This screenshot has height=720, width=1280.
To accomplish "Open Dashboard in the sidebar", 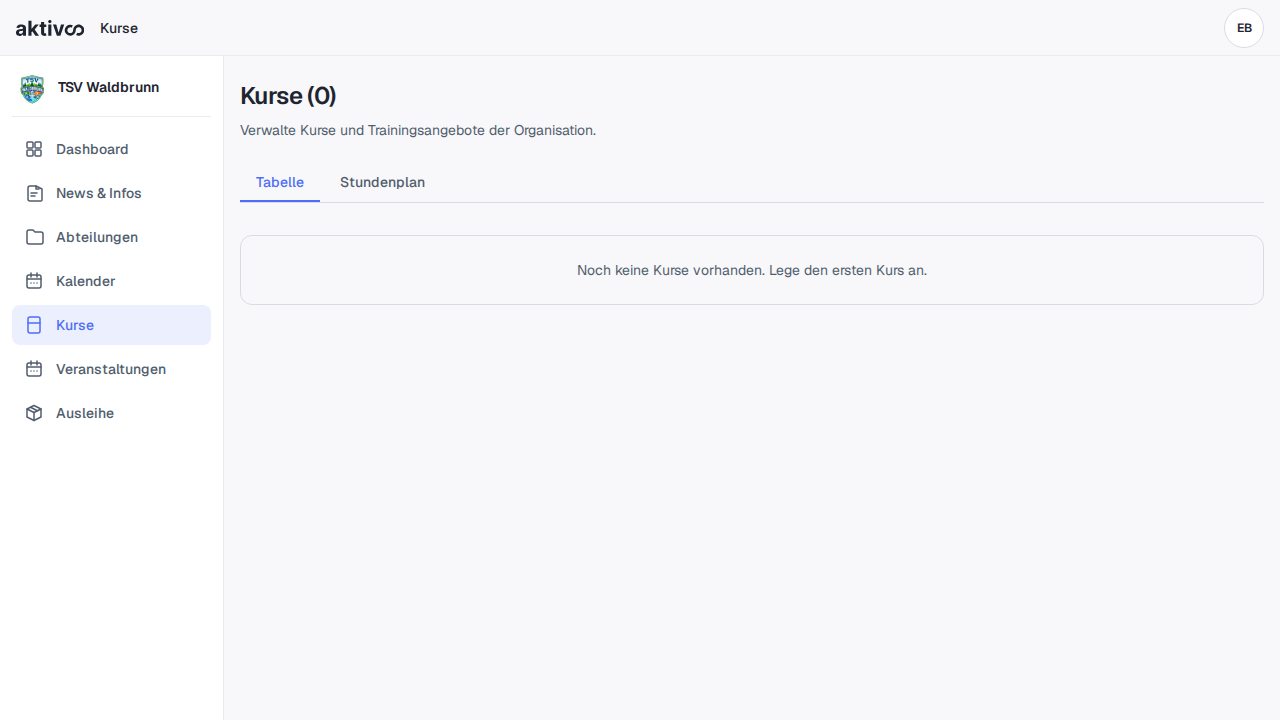I will [111, 149].
